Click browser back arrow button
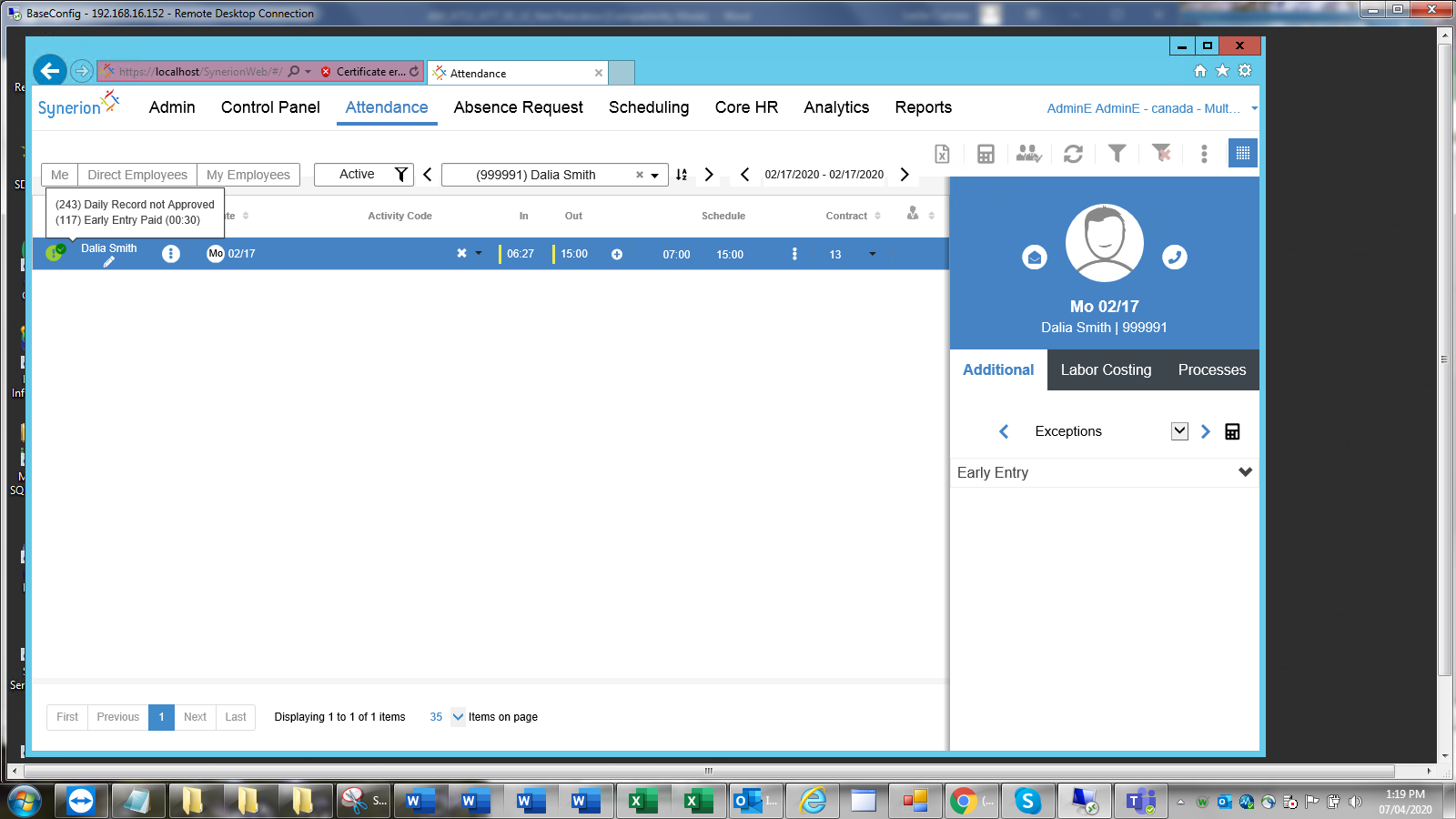Image resolution: width=1456 pixels, height=819 pixels. point(50,71)
